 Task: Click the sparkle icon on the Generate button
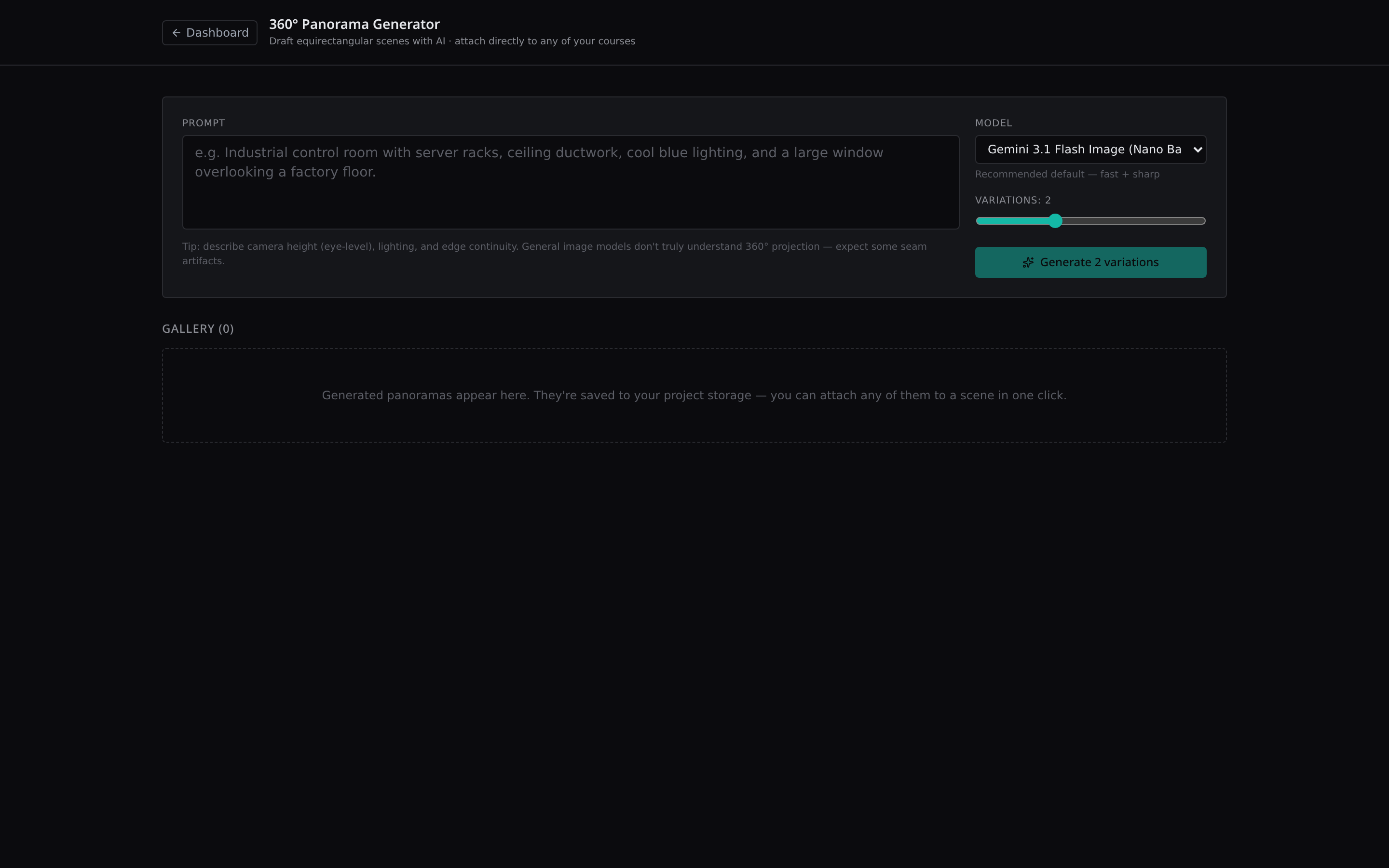tap(1028, 262)
